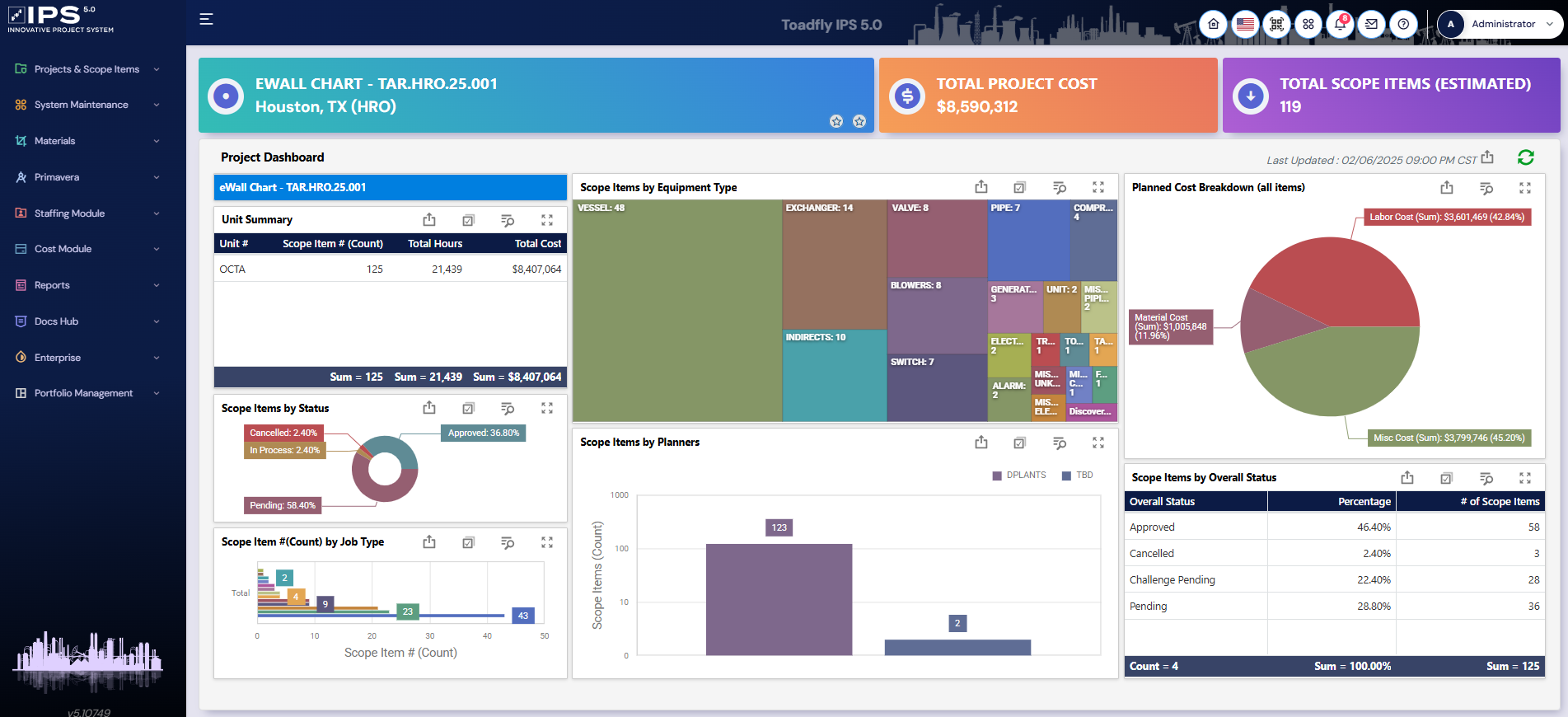Export the Unit Summary panel

429,220
